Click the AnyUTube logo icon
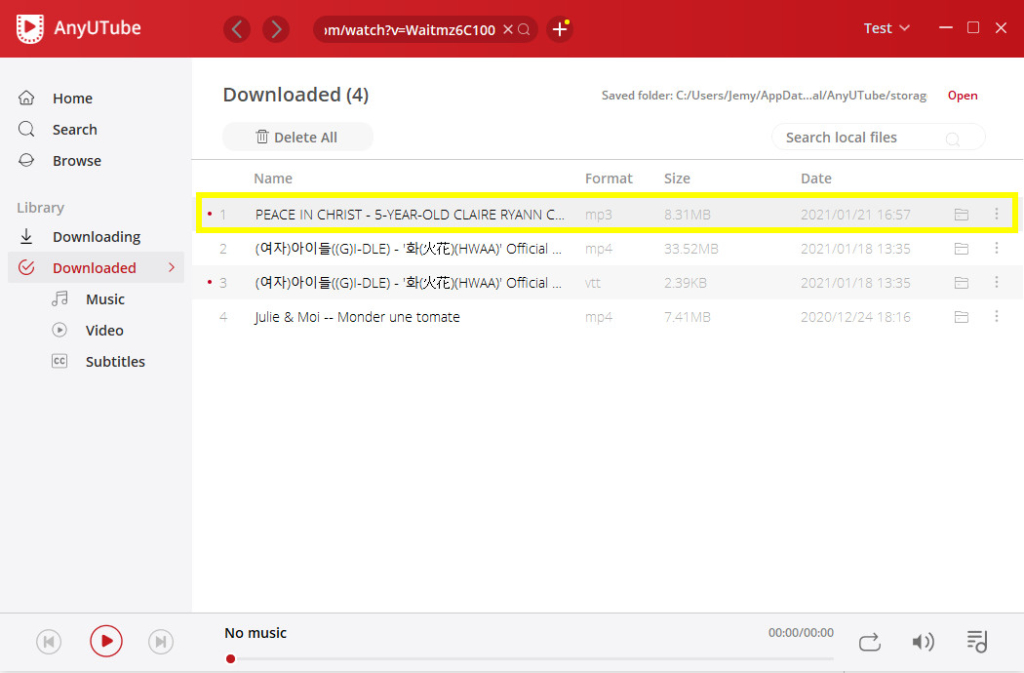The image size is (1024, 673). (29, 28)
